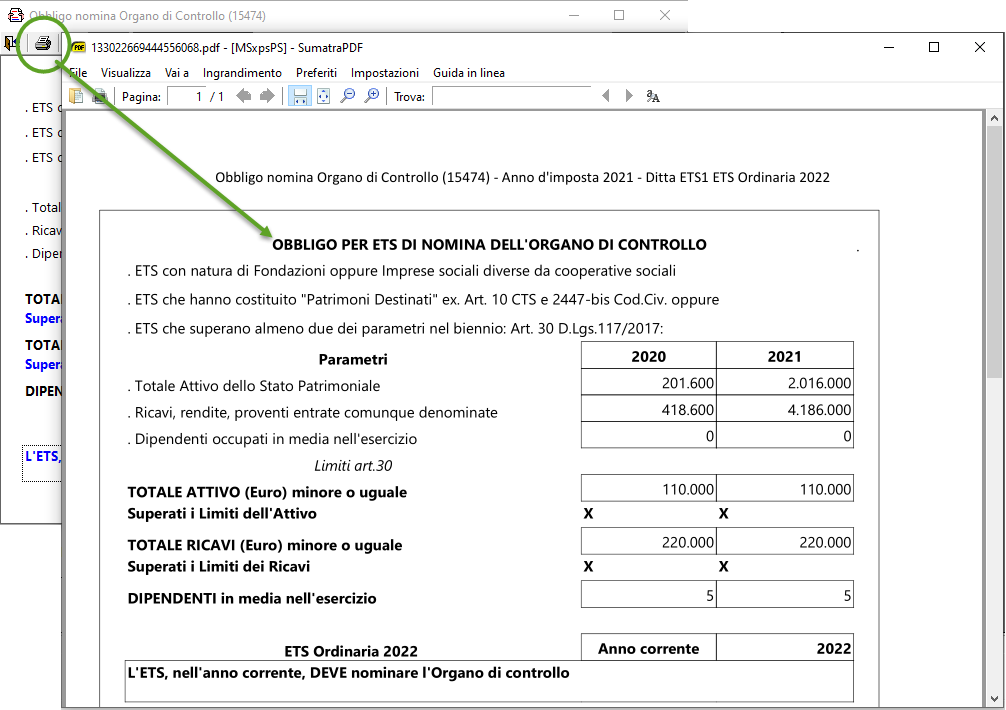
Task: Click the line "L'ETS, nell'anno corrente, DEVE nominare l'Organo di controllo"
Action: tap(348, 673)
